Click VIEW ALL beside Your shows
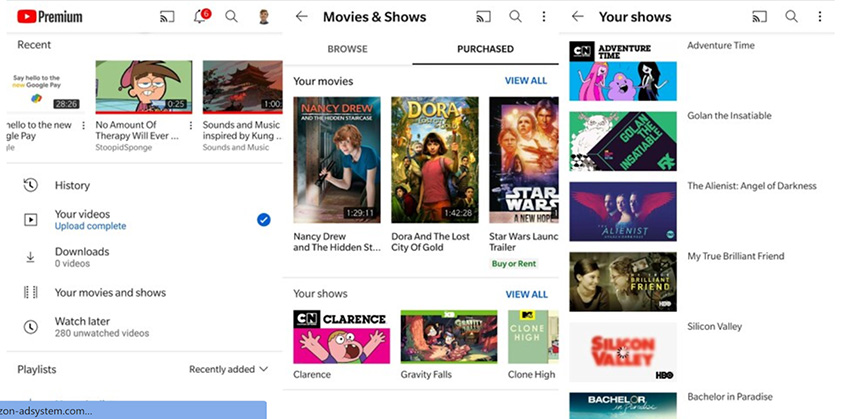This screenshot has width=855, height=419. coord(526,294)
